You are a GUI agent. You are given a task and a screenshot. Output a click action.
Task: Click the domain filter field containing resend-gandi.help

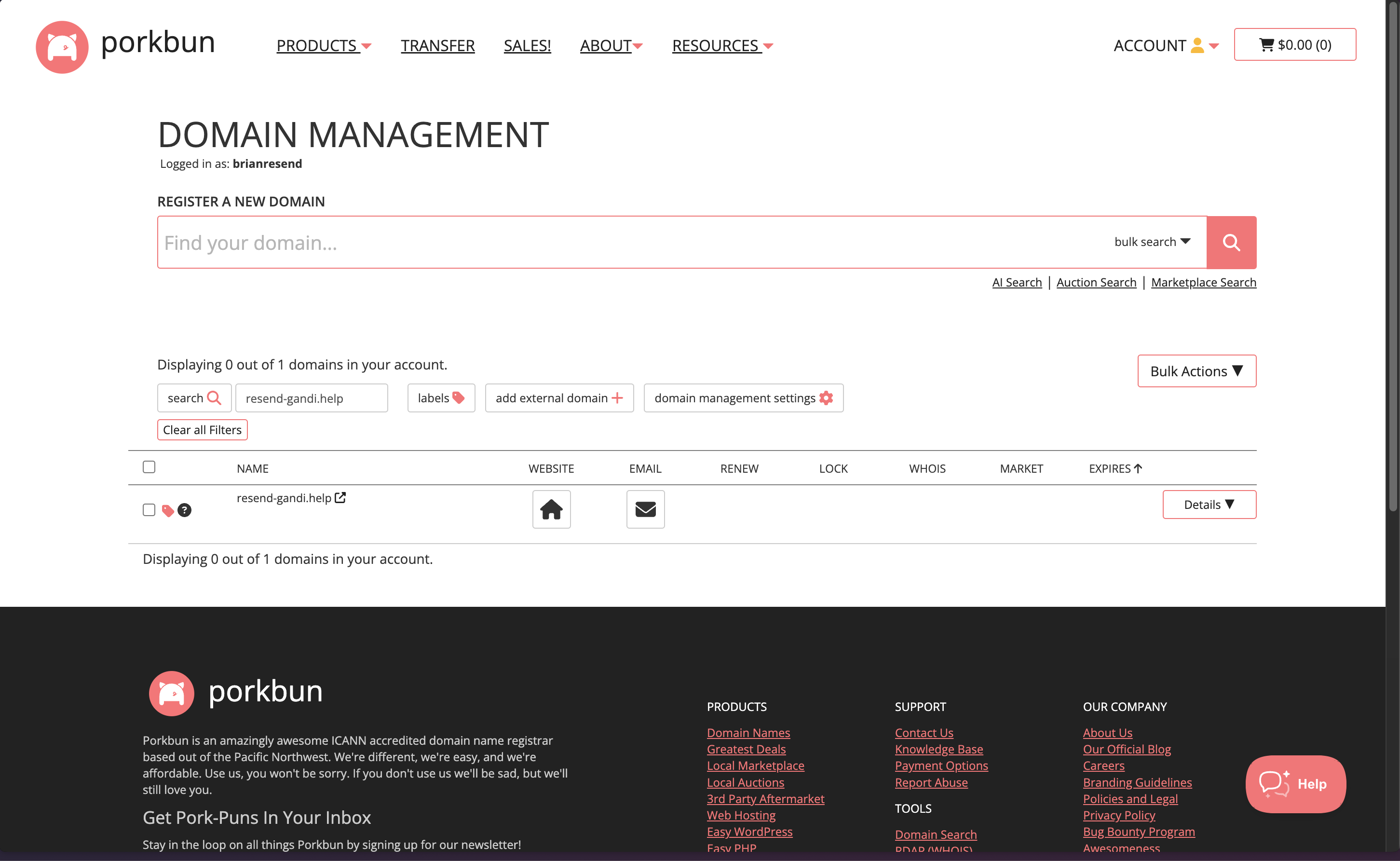click(312, 398)
